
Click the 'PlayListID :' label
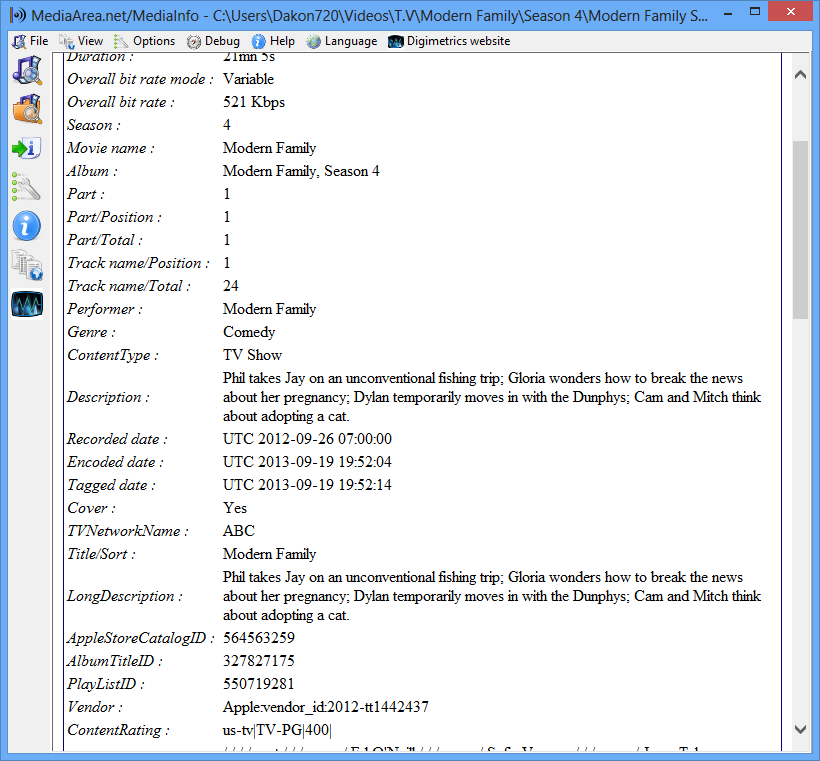tap(106, 684)
